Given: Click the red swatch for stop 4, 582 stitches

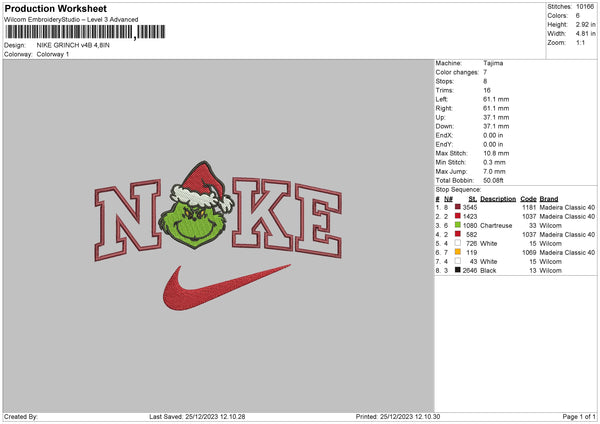Looking at the screenshot, I should point(457,234).
